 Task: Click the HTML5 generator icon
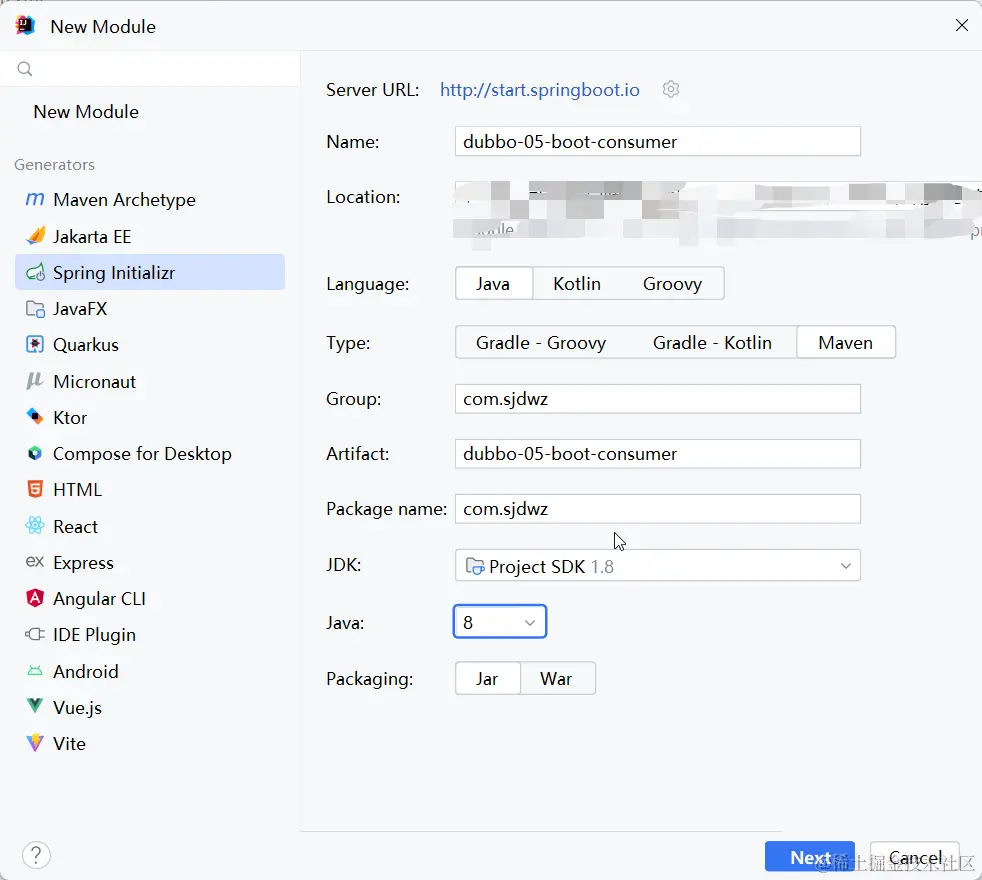tap(35, 489)
